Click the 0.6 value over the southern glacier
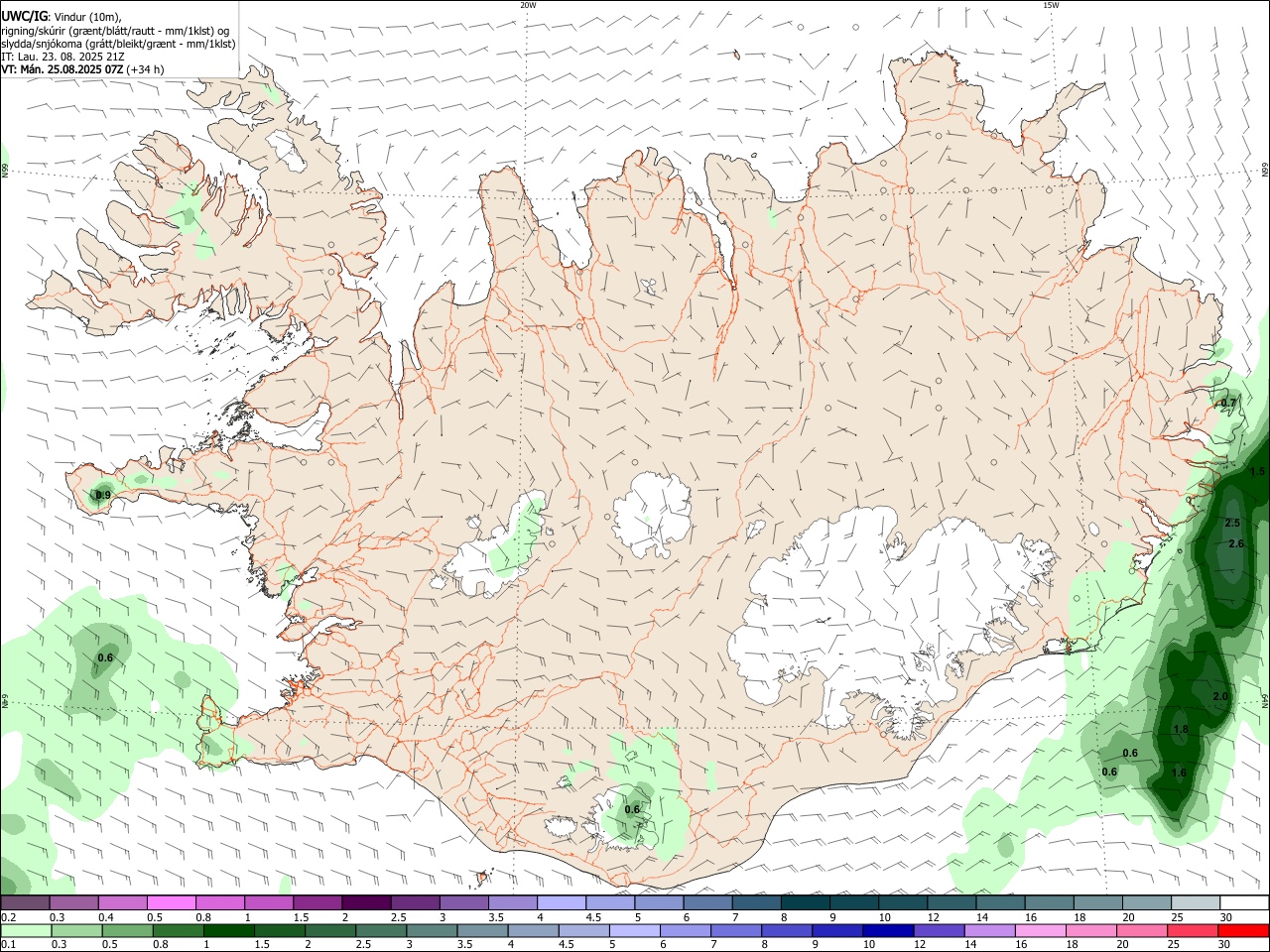1270x952 pixels. coord(632,809)
